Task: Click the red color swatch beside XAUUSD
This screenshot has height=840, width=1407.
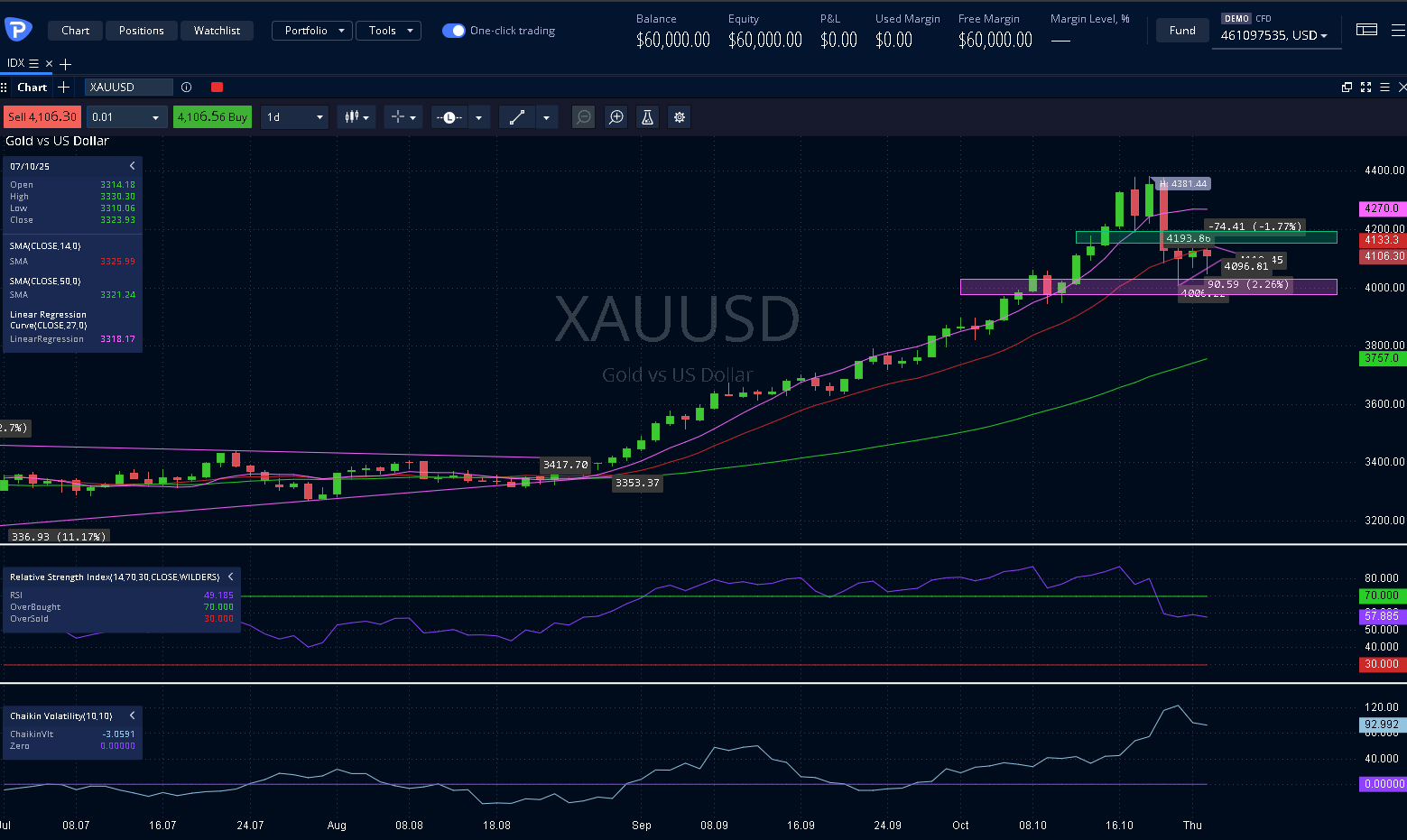Action: pos(217,88)
